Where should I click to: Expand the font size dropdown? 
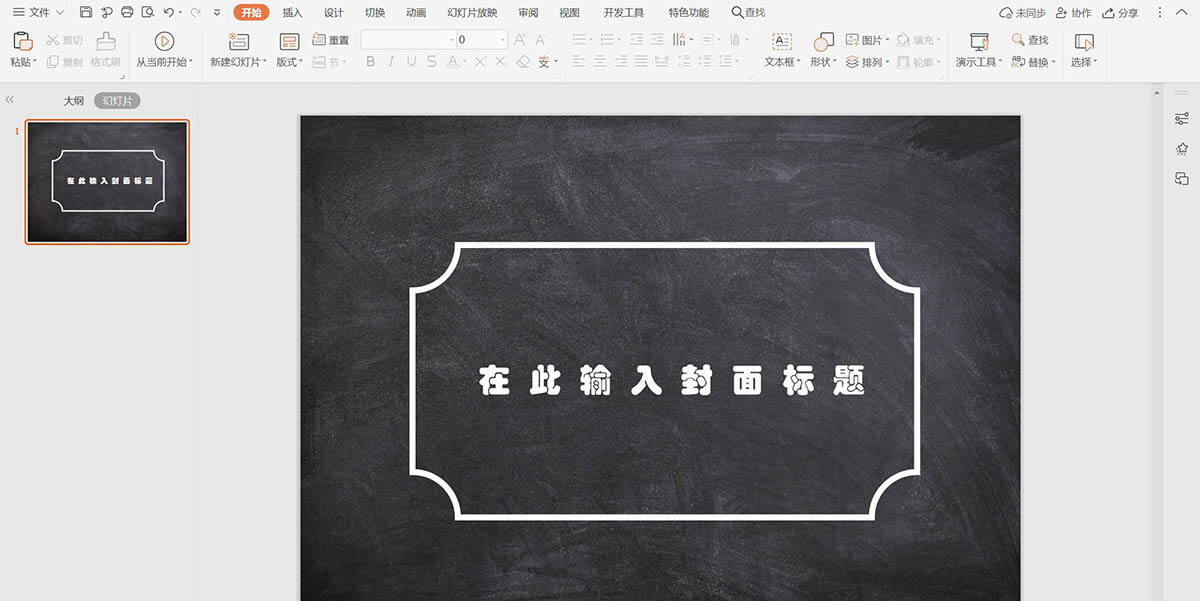[x=502, y=40]
